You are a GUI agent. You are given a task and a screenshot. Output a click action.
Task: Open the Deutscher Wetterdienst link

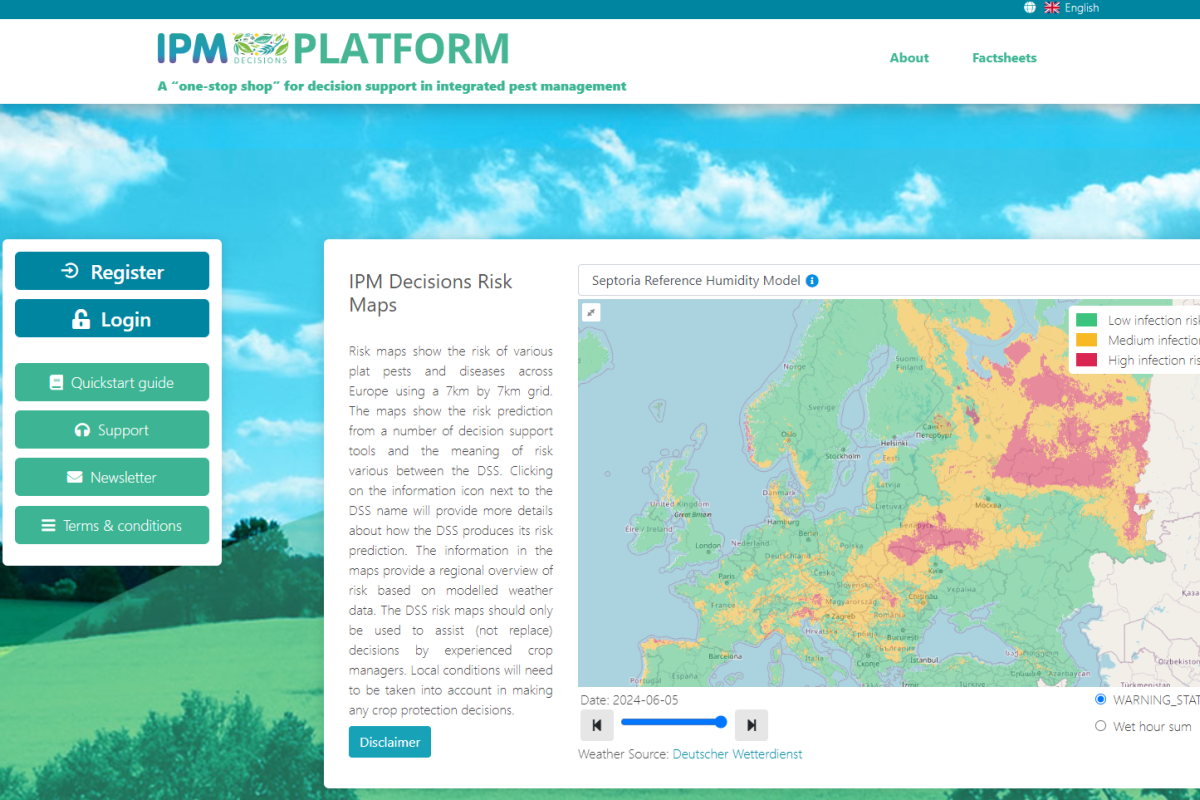click(737, 754)
